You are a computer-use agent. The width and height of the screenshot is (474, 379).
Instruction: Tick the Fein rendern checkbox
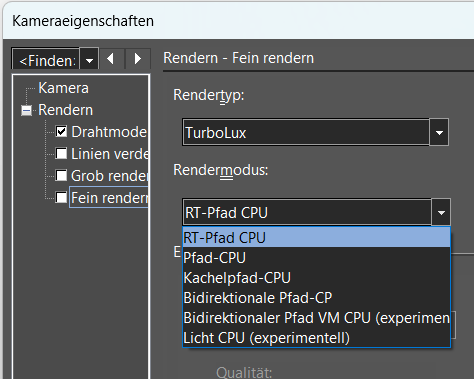coord(61,198)
